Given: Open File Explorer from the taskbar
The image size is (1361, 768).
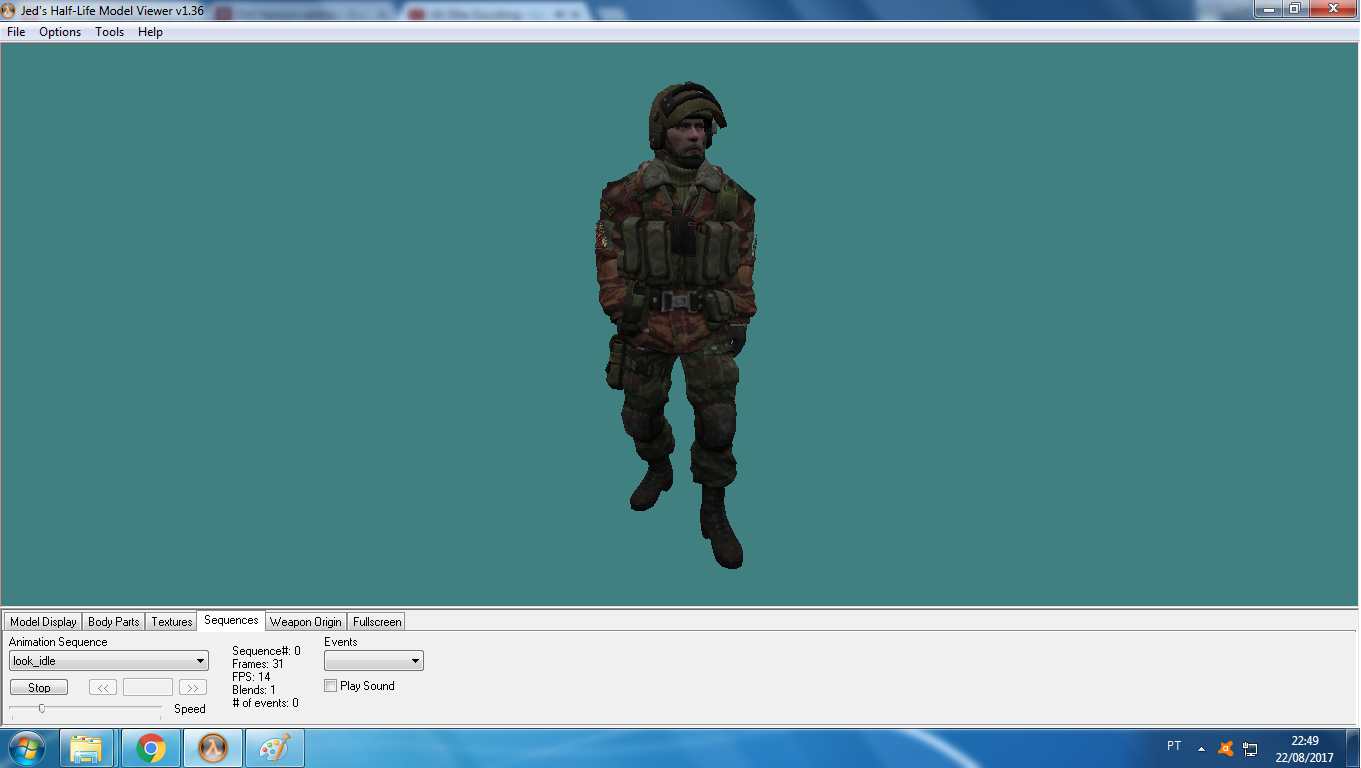Looking at the screenshot, I should 86,748.
